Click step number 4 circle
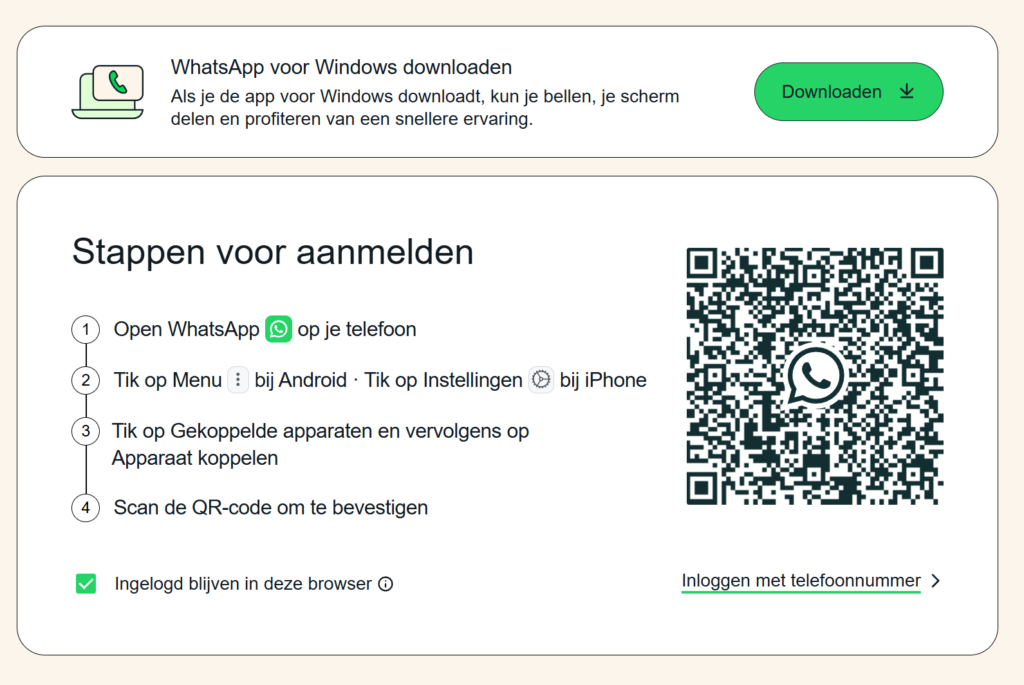This screenshot has height=685, width=1024. point(86,508)
